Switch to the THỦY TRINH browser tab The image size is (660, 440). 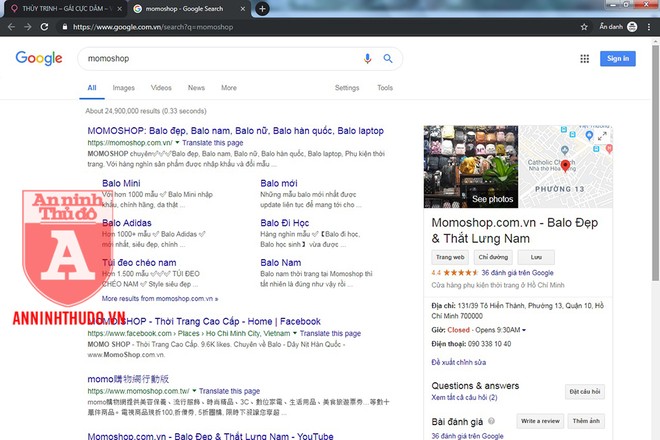pos(65,8)
